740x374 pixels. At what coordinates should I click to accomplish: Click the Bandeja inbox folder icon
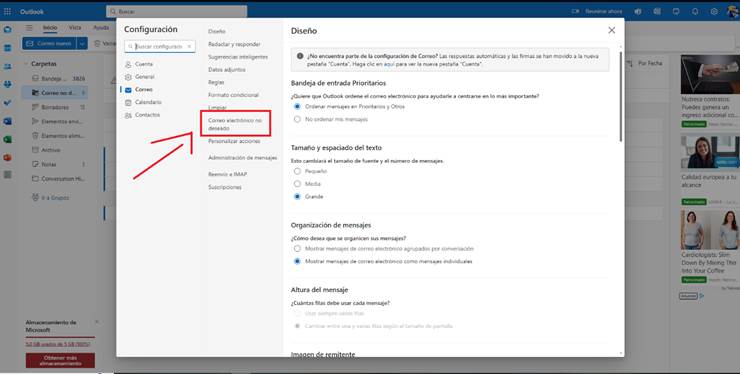[35, 78]
